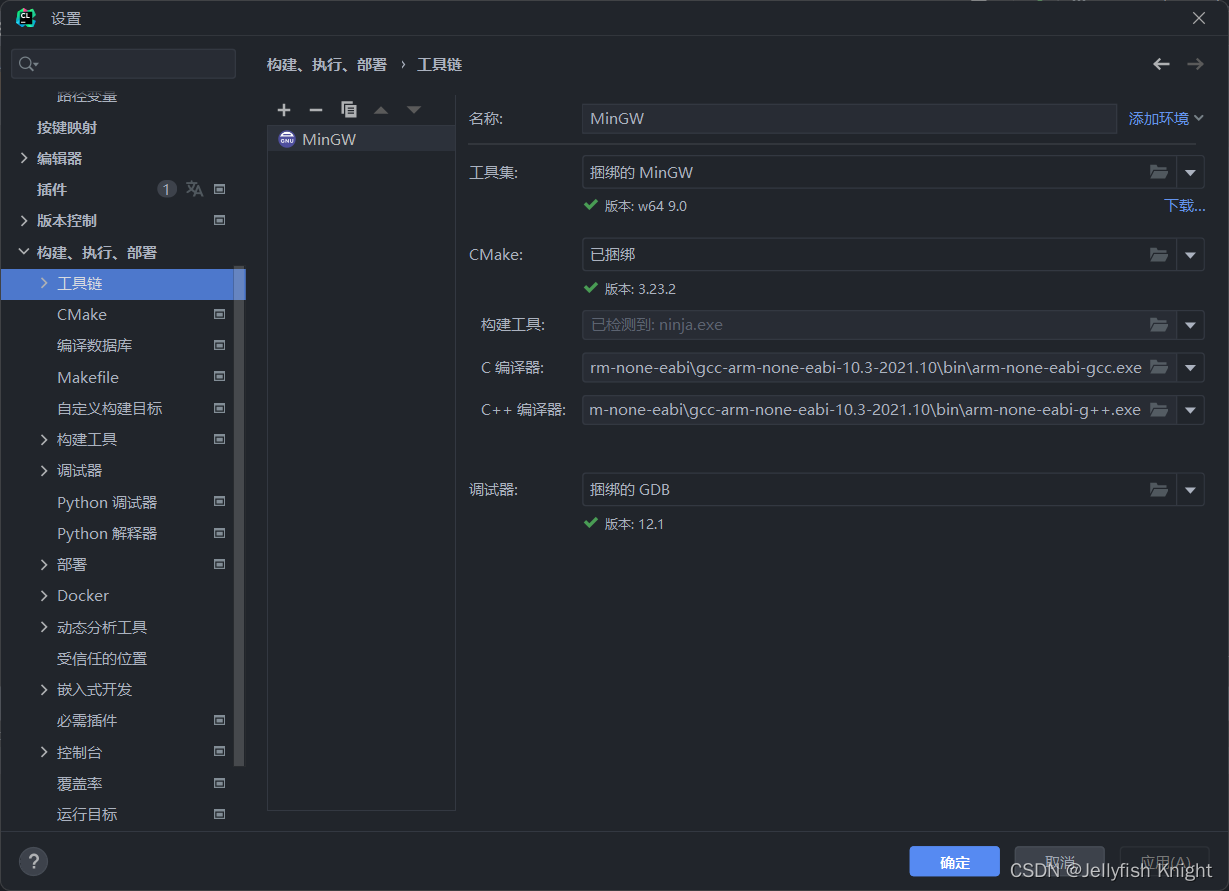Expand the 嵌入式开发 tree section
This screenshot has width=1229, height=891.
pyautogui.click(x=95, y=689)
